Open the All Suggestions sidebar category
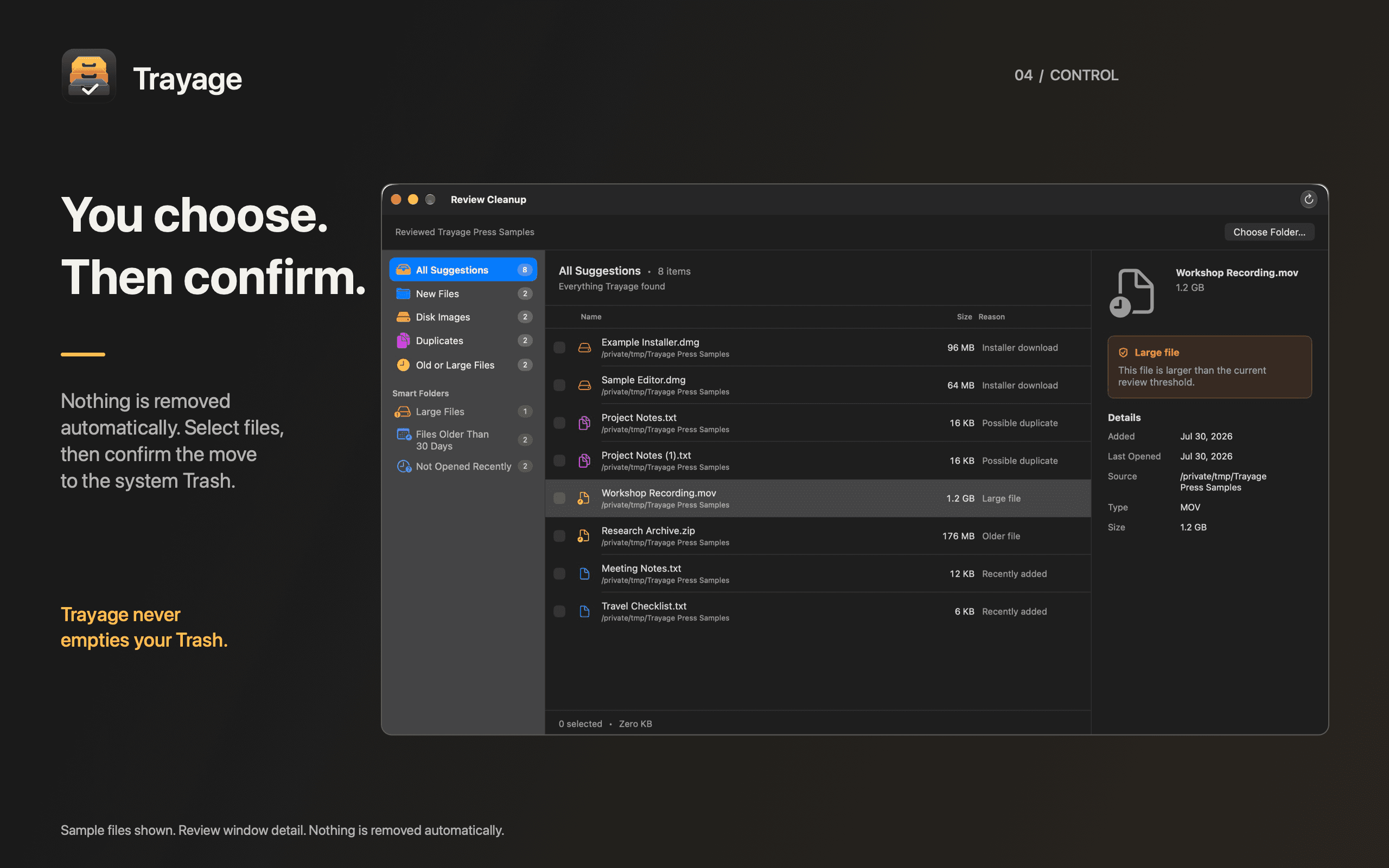The height and width of the screenshot is (868, 1389). click(x=463, y=270)
